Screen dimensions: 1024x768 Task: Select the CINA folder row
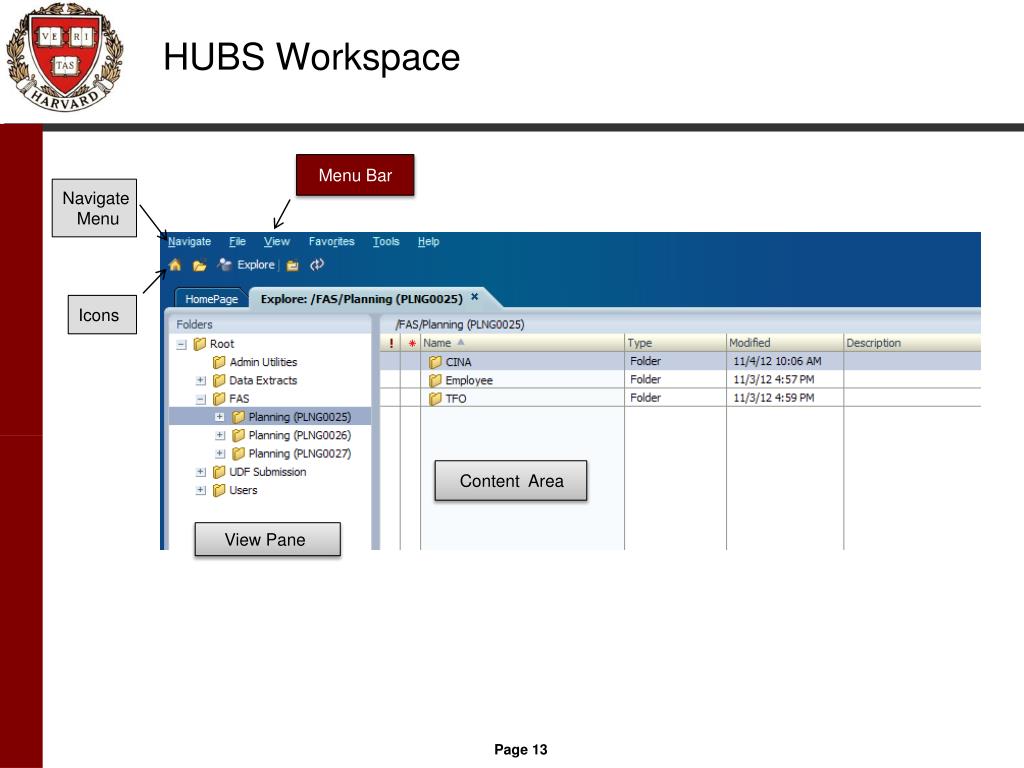(680, 361)
